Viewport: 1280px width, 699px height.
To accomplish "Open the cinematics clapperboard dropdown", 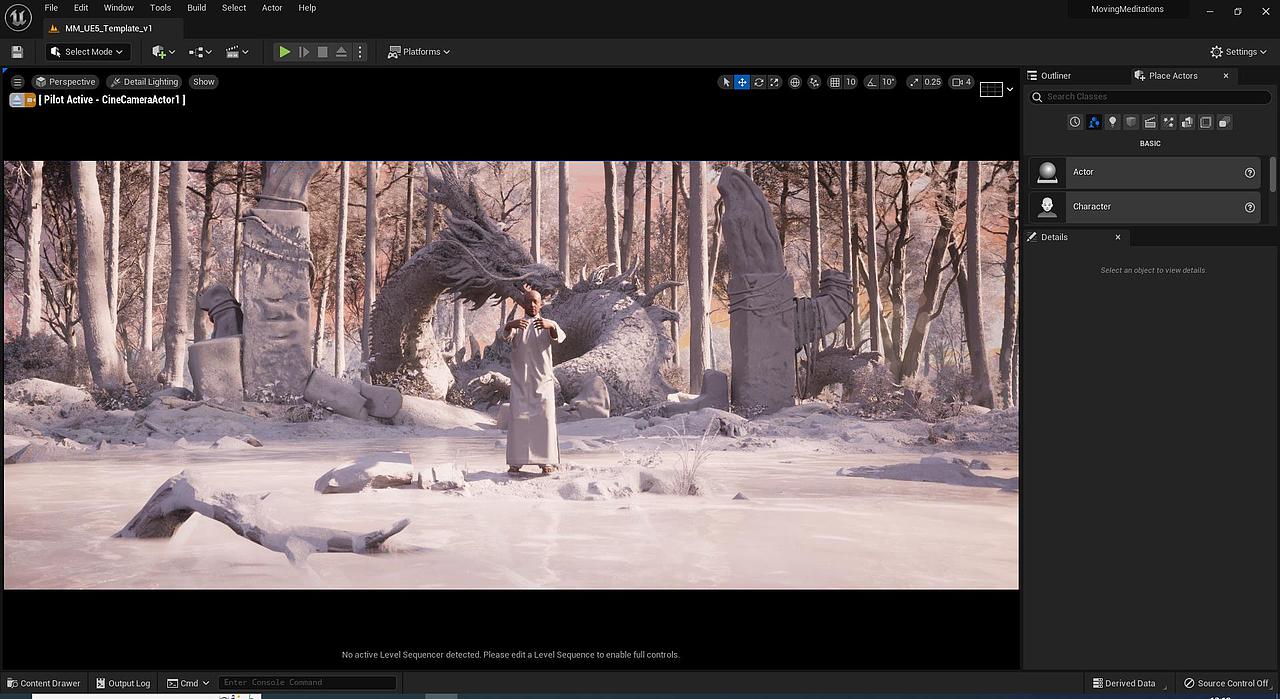I will point(237,52).
